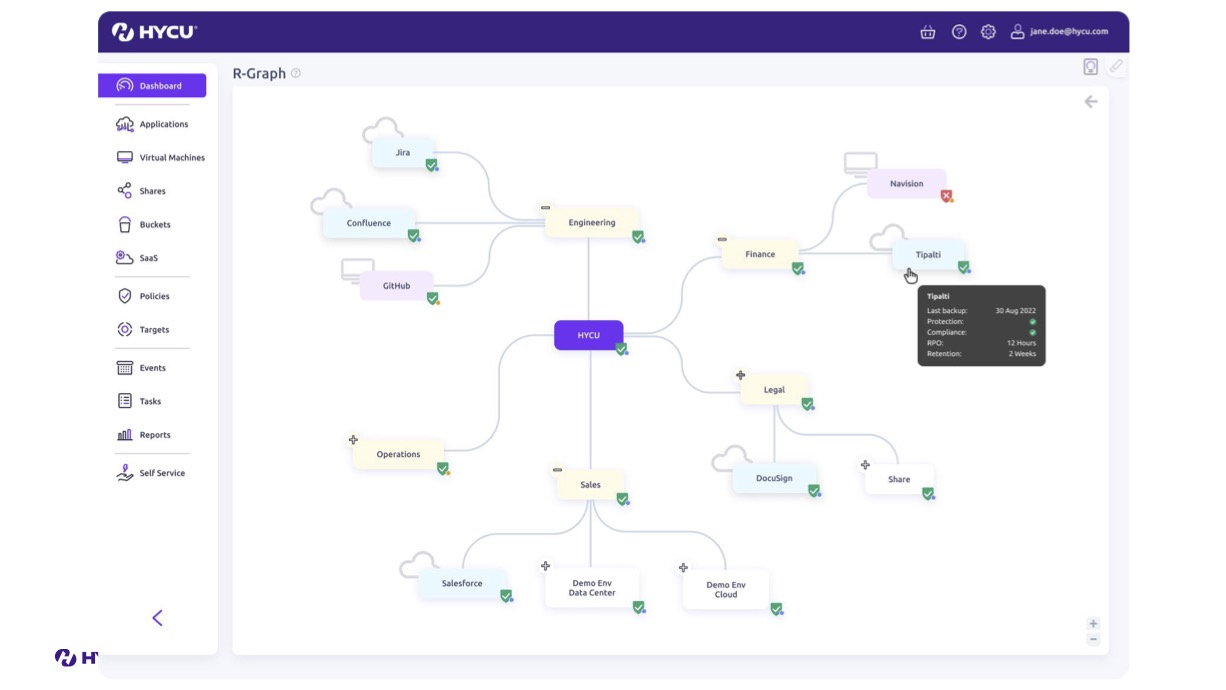Click Sales green shield badge
This screenshot has width=1226, height=690.
[x=623, y=499]
